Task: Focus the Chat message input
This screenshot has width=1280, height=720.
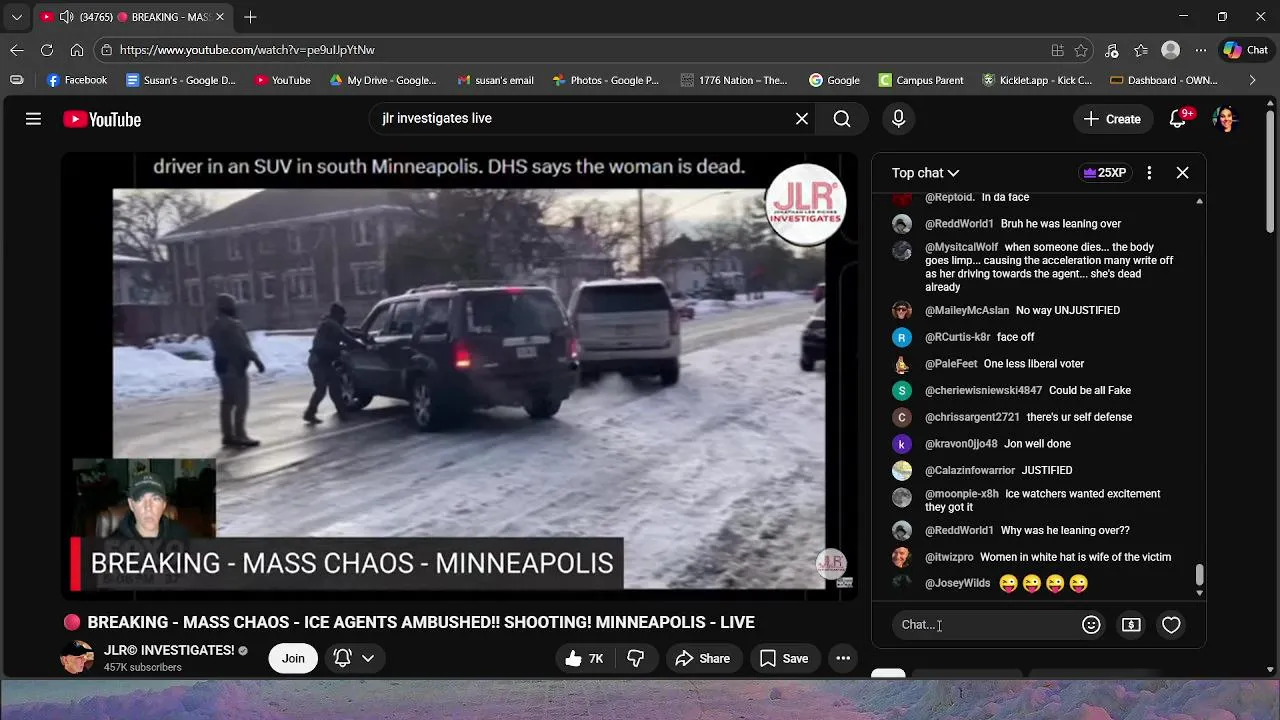Action: coord(986,625)
